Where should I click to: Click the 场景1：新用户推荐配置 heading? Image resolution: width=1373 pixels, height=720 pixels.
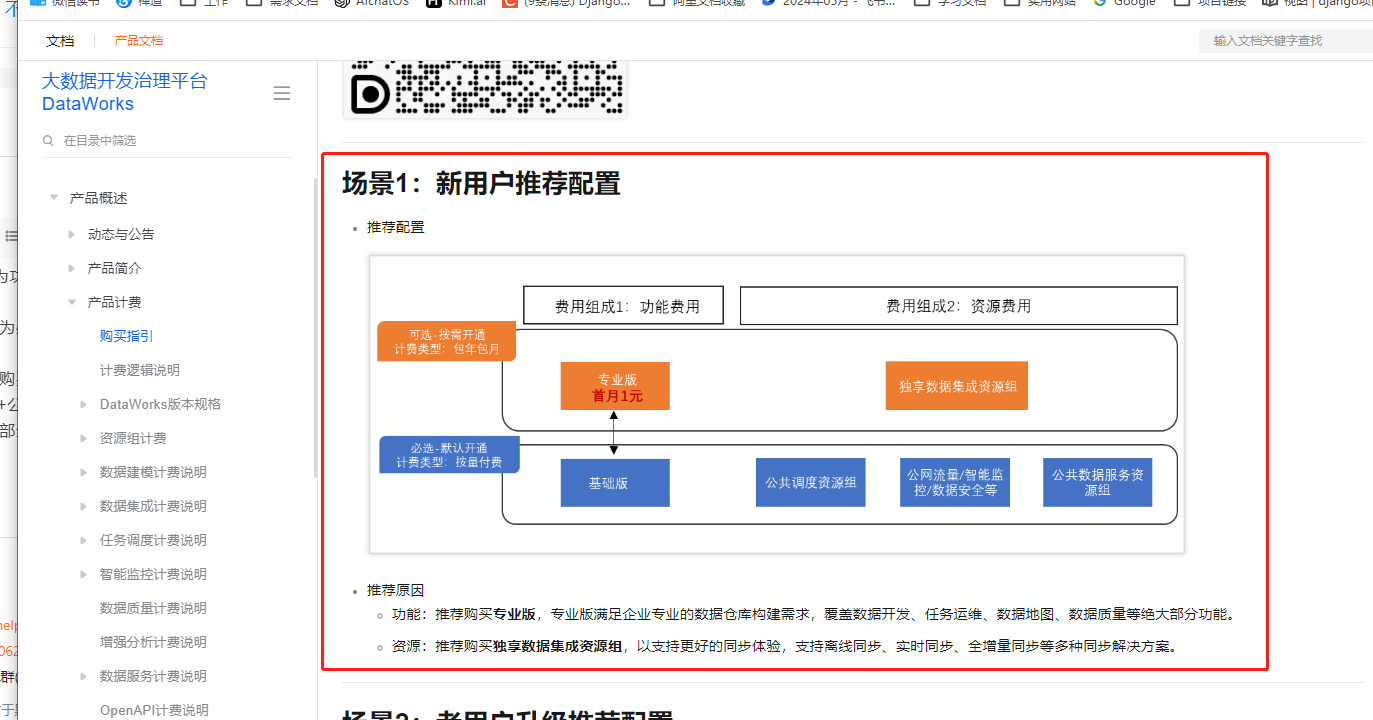pyautogui.click(x=481, y=184)
